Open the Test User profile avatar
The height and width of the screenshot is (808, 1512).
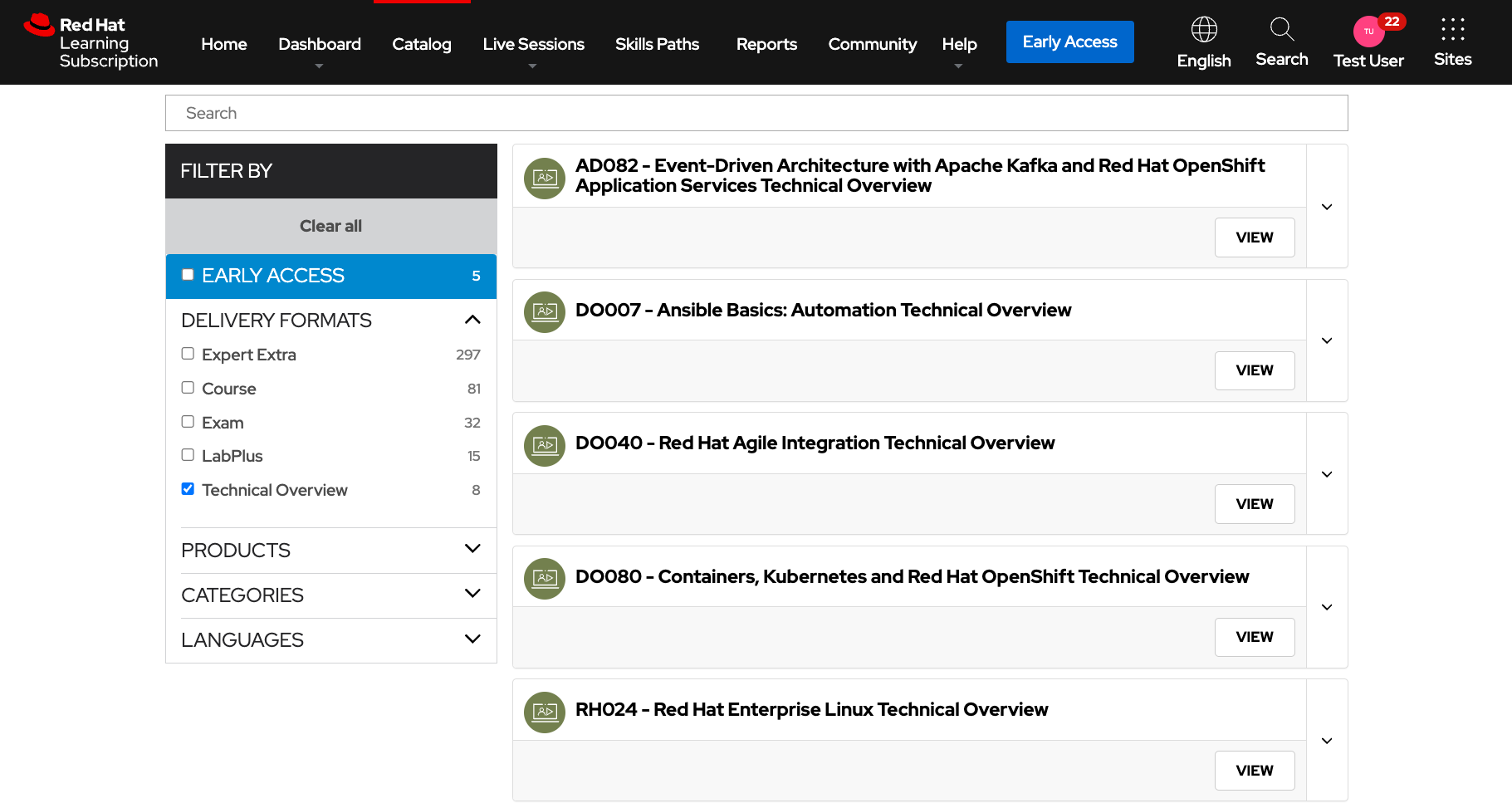1368,32
